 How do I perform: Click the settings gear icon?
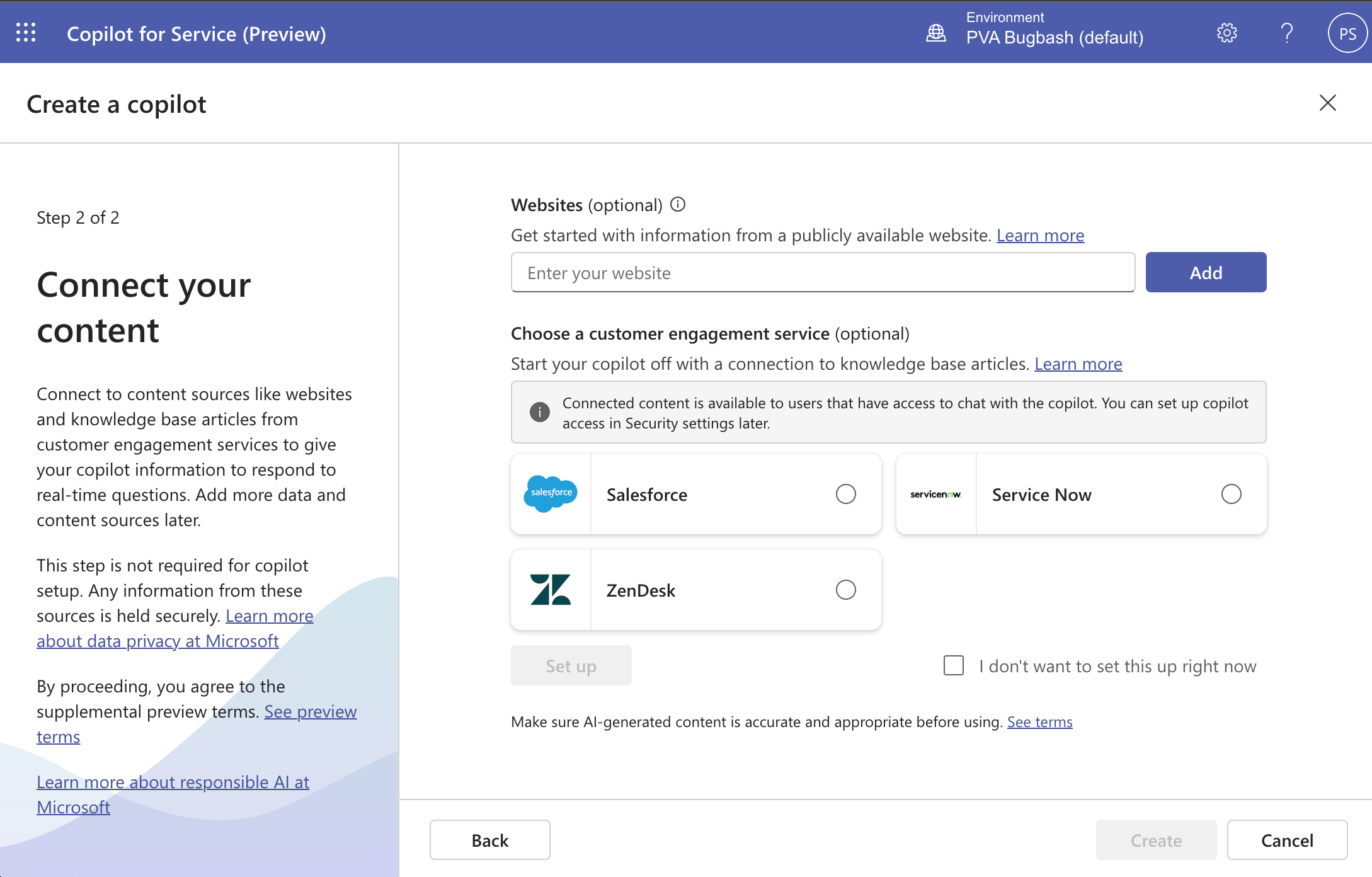[x=1225, y=32]
